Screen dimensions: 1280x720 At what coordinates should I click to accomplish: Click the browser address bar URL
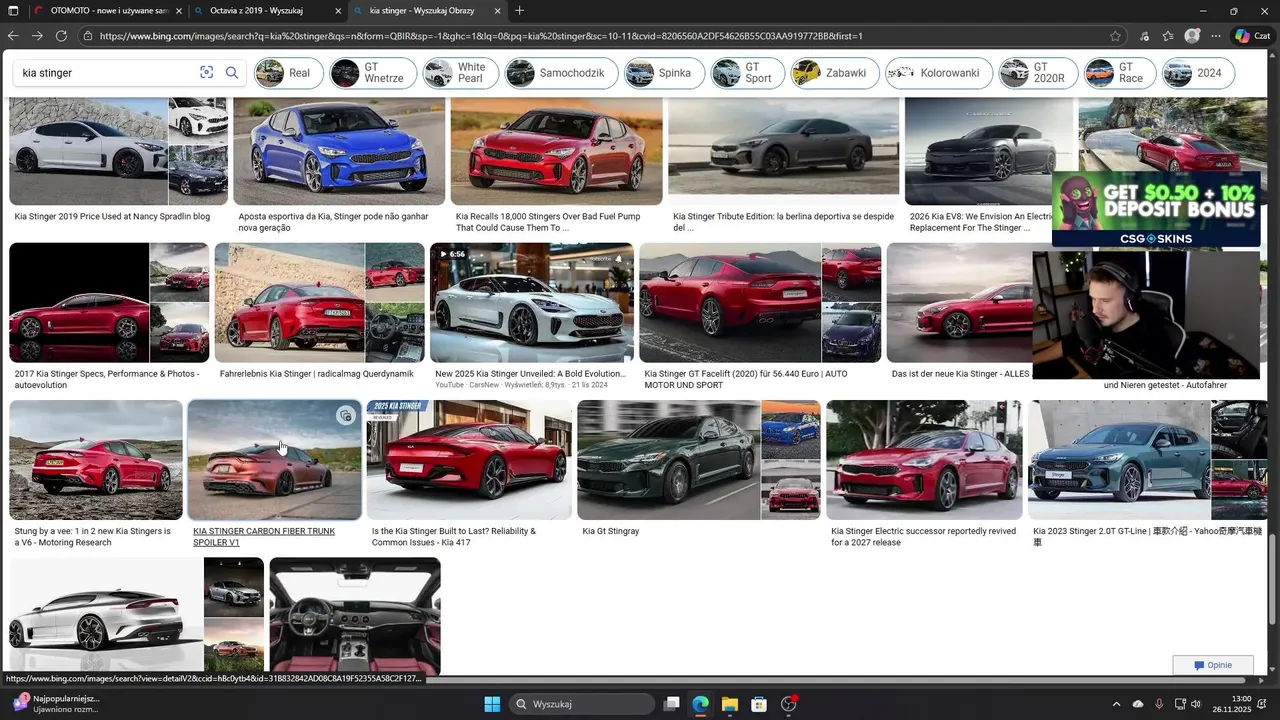click(600, 36)
